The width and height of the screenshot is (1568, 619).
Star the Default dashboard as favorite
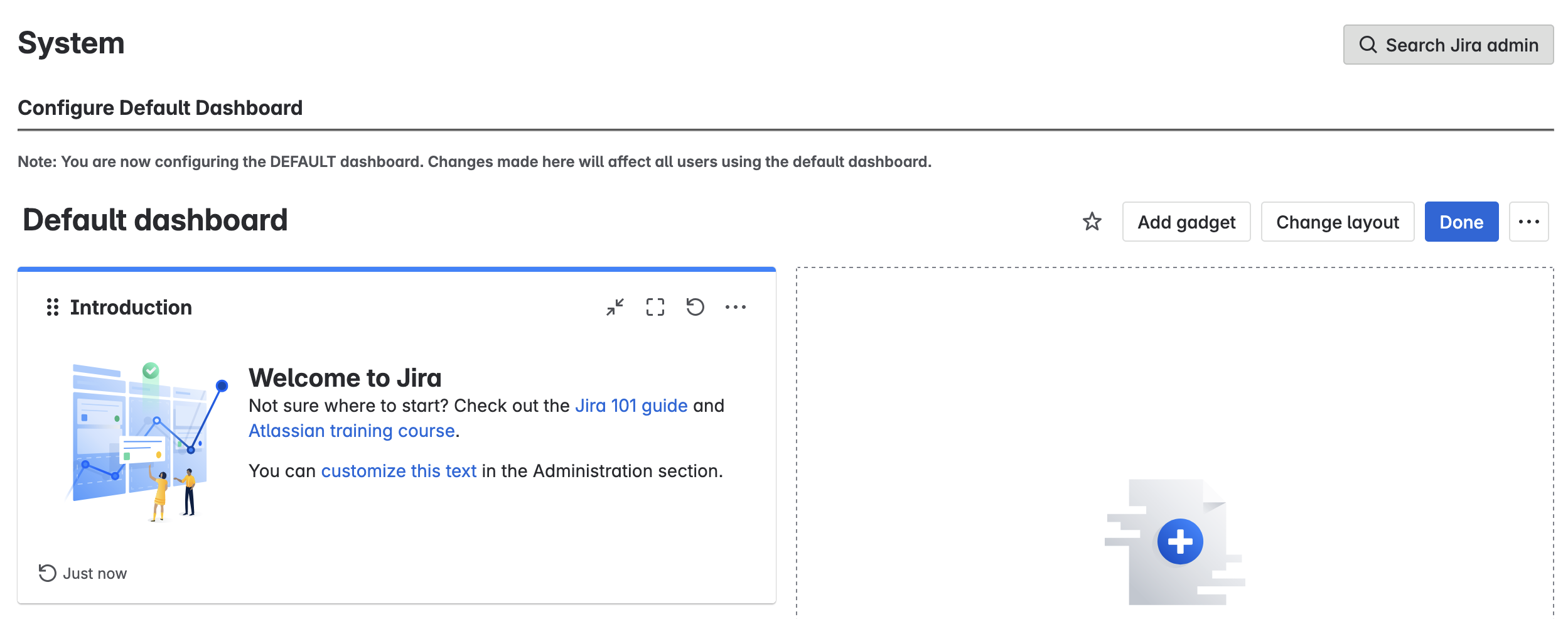click(1092, 222)
